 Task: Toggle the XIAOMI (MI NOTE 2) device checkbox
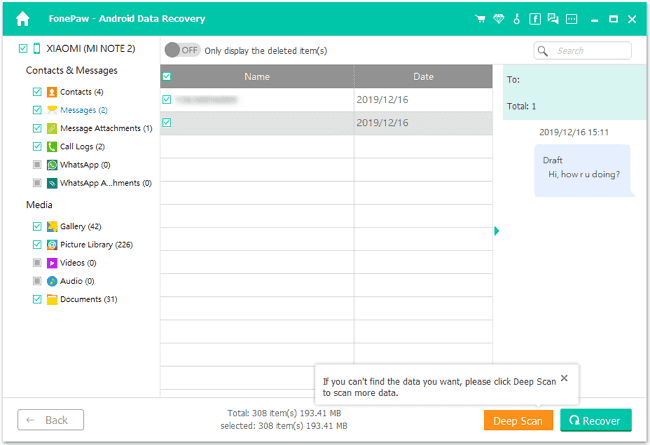coord(23,49)
